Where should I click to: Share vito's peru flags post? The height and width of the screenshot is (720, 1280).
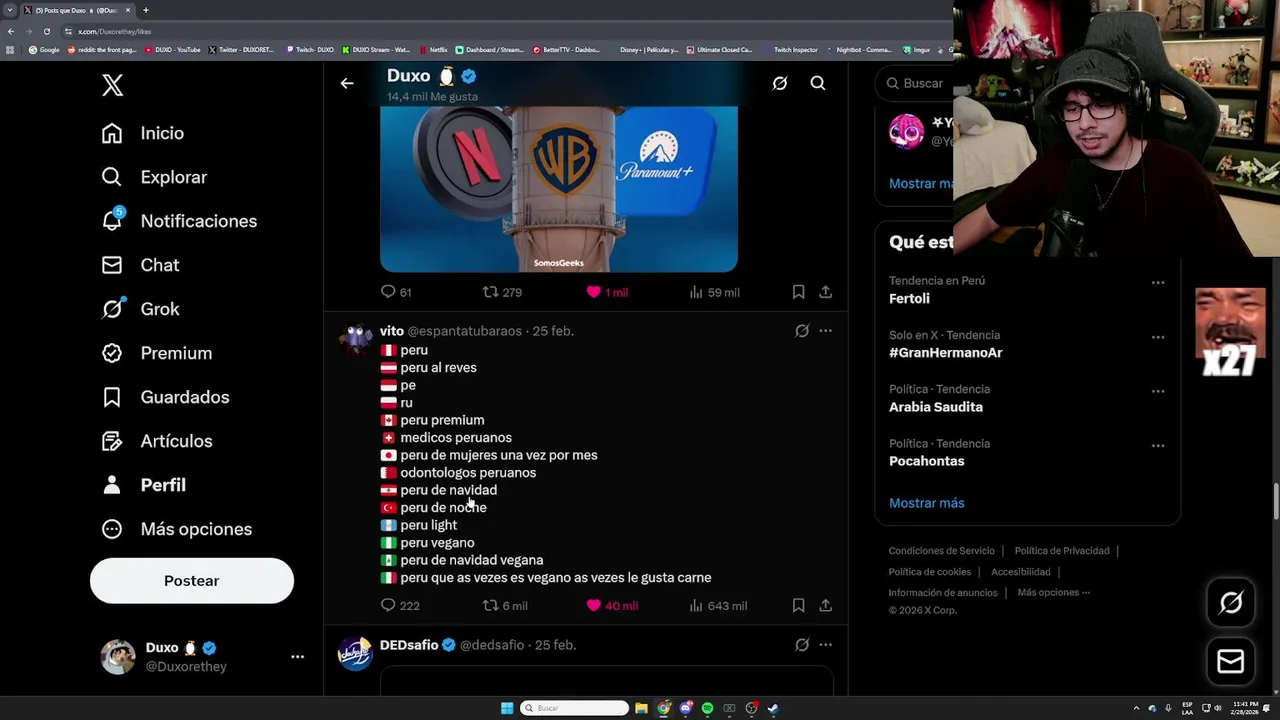825,606
